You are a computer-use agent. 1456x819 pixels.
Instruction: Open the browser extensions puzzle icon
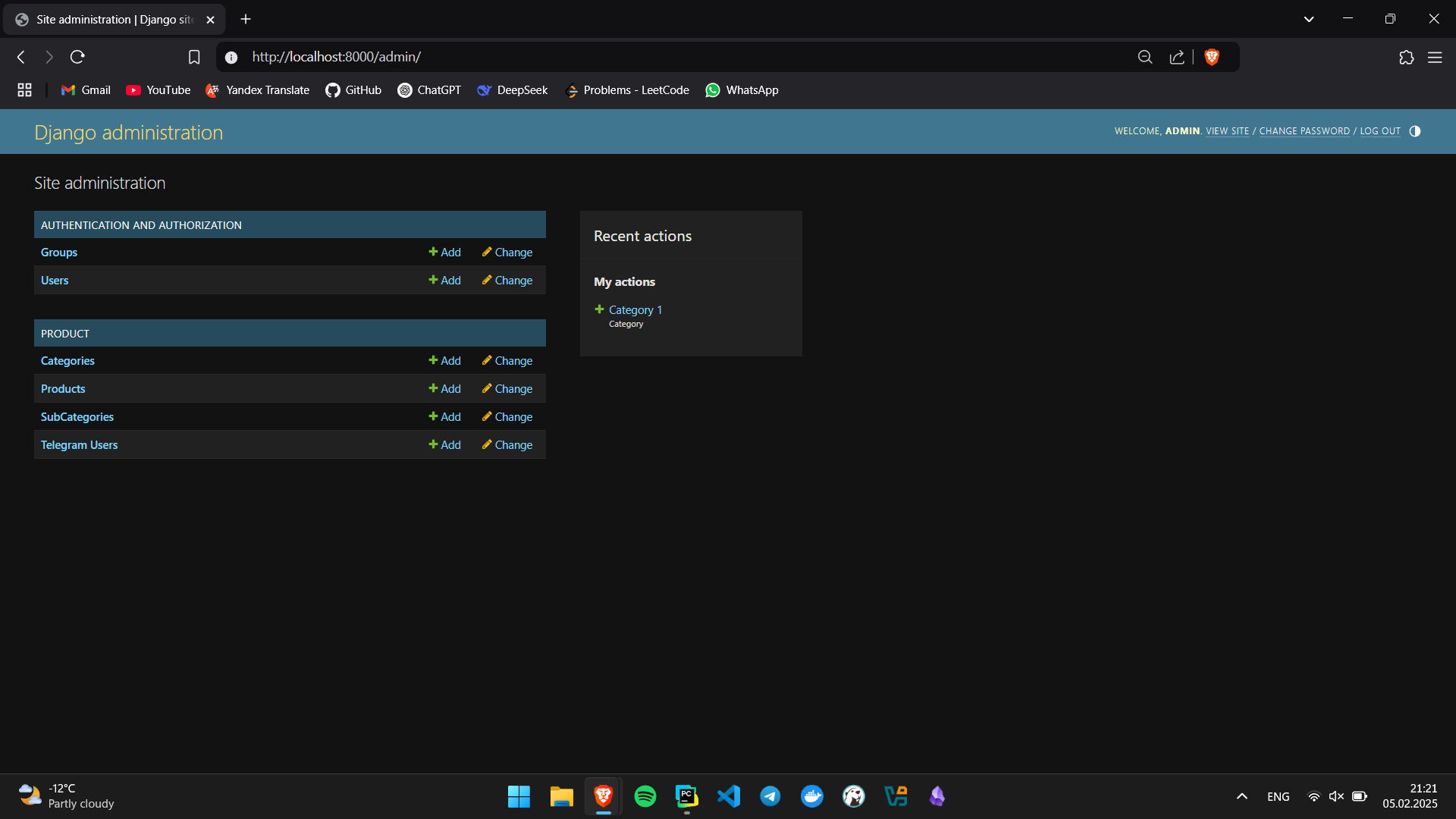pyautogui.click(x=1407, y=57)
